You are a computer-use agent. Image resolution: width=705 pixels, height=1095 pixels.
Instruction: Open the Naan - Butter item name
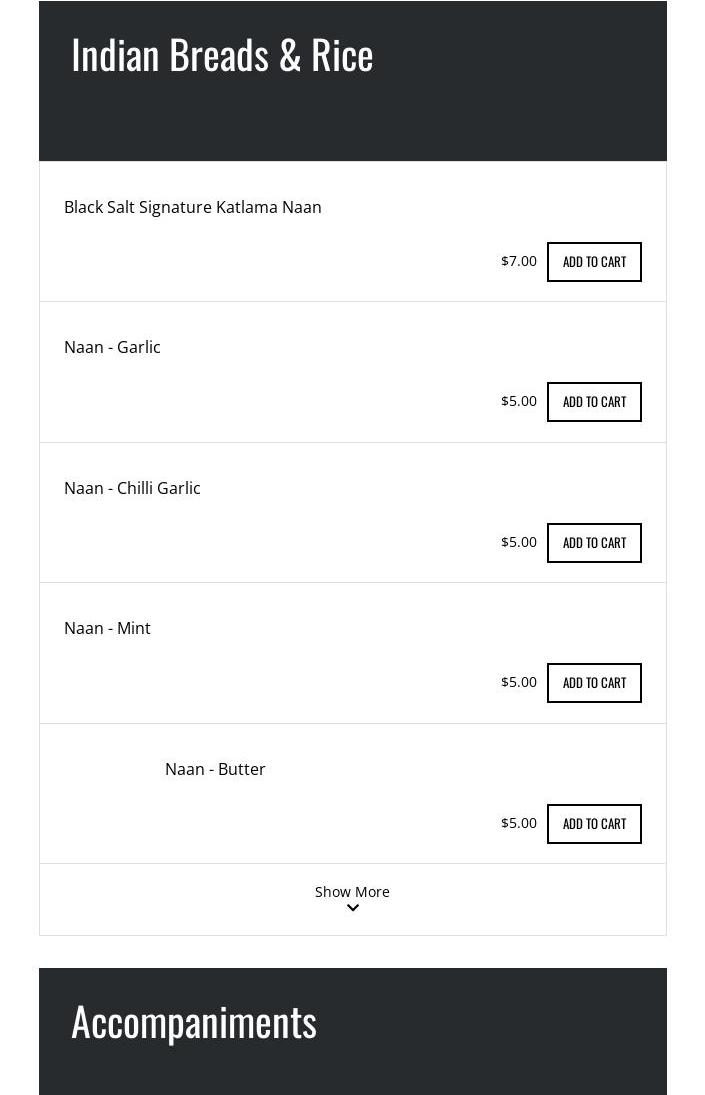(215, 769)
